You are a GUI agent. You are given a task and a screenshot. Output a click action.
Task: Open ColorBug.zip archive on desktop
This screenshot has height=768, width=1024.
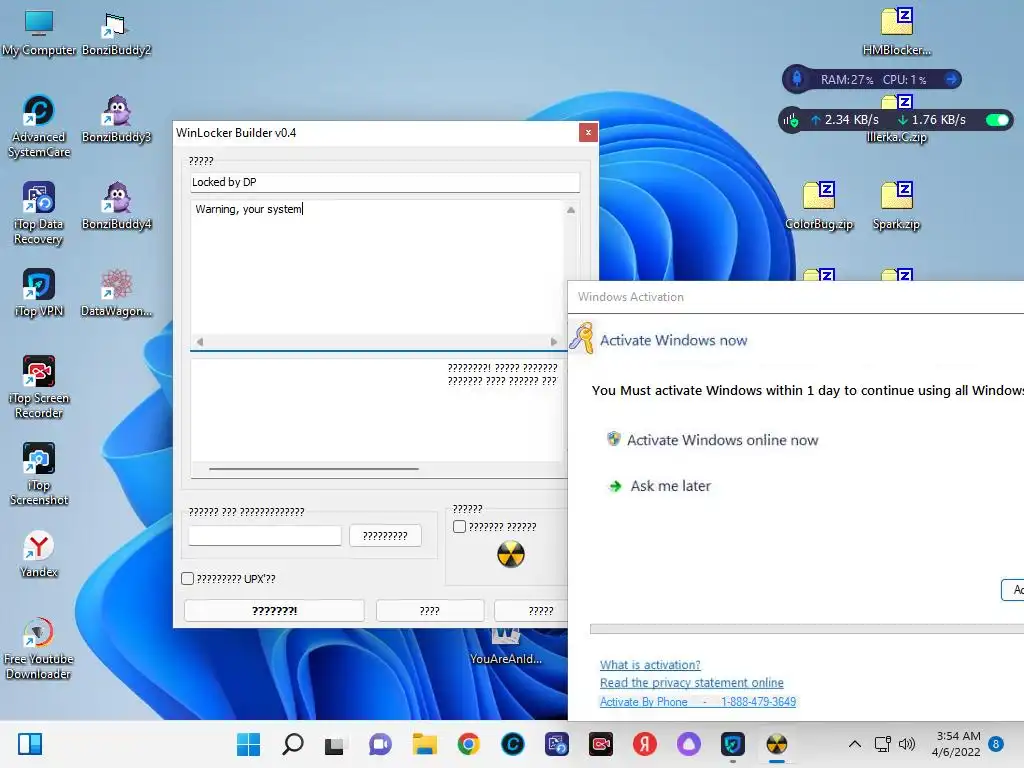[x=819, y=205]
